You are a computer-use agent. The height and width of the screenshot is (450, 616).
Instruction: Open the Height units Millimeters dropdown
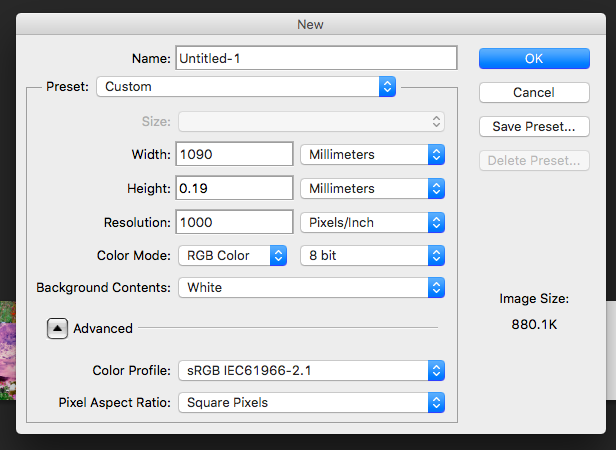coord(372,189)
